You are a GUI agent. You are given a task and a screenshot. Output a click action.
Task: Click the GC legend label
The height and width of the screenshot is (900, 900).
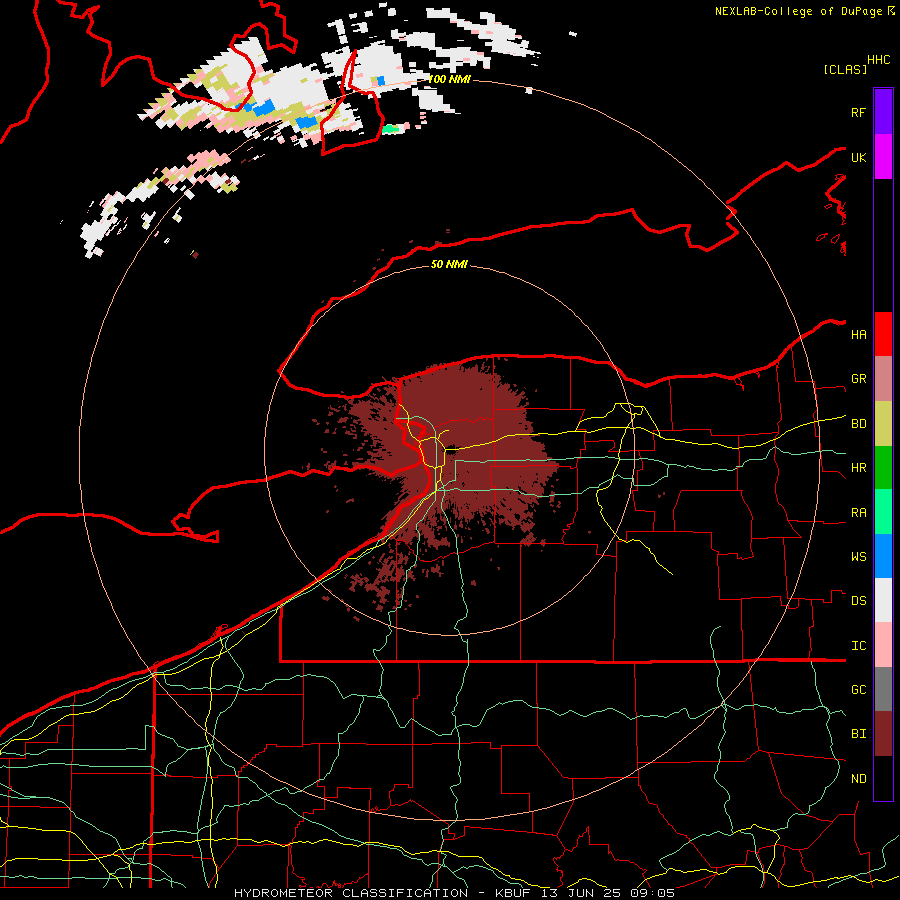pos(859,689)
